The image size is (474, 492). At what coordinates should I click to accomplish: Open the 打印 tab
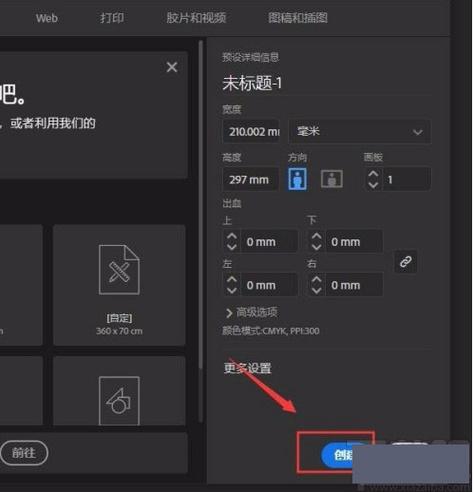112,18
